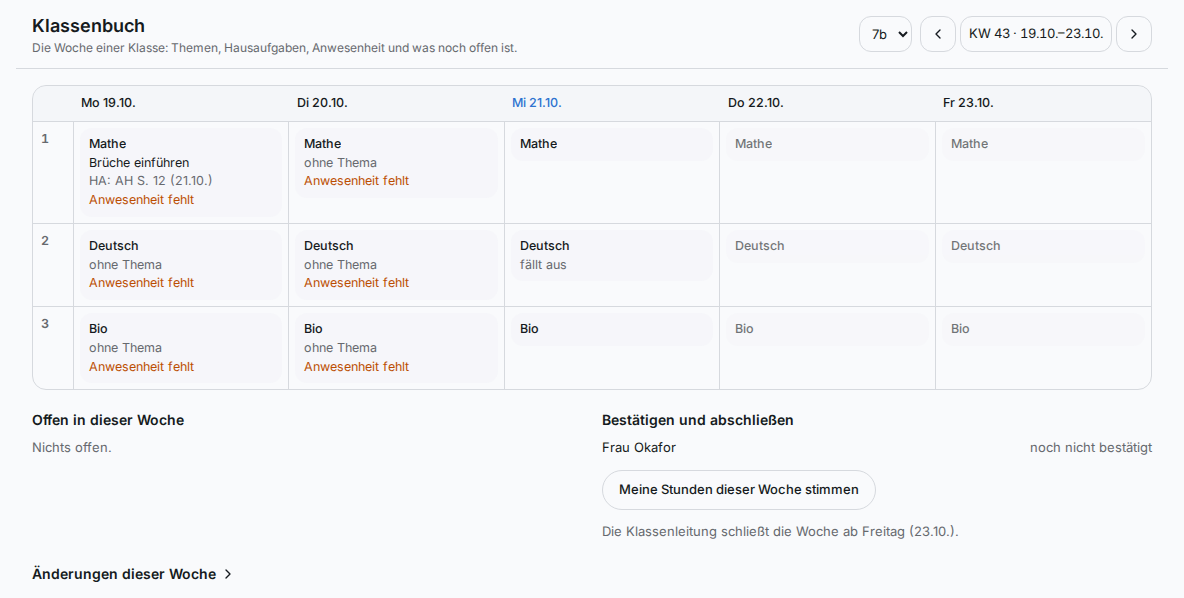
Task: Open Tuesday's Bio lesson card
Action: coord(396,348)
